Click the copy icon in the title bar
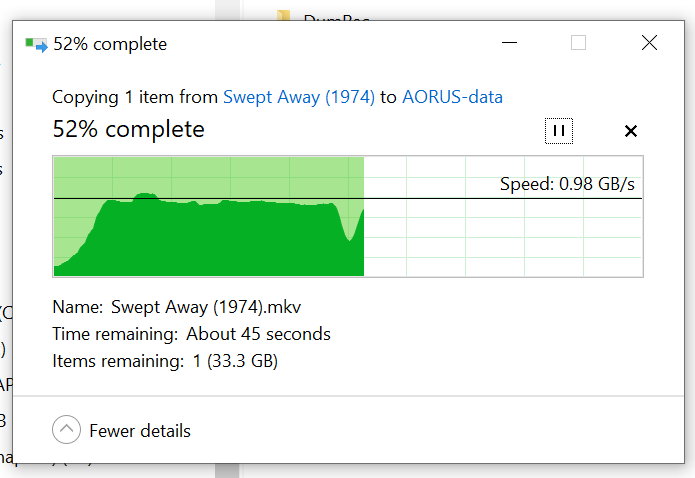This screenshot has width=695, height=478. tap(37, 44)
